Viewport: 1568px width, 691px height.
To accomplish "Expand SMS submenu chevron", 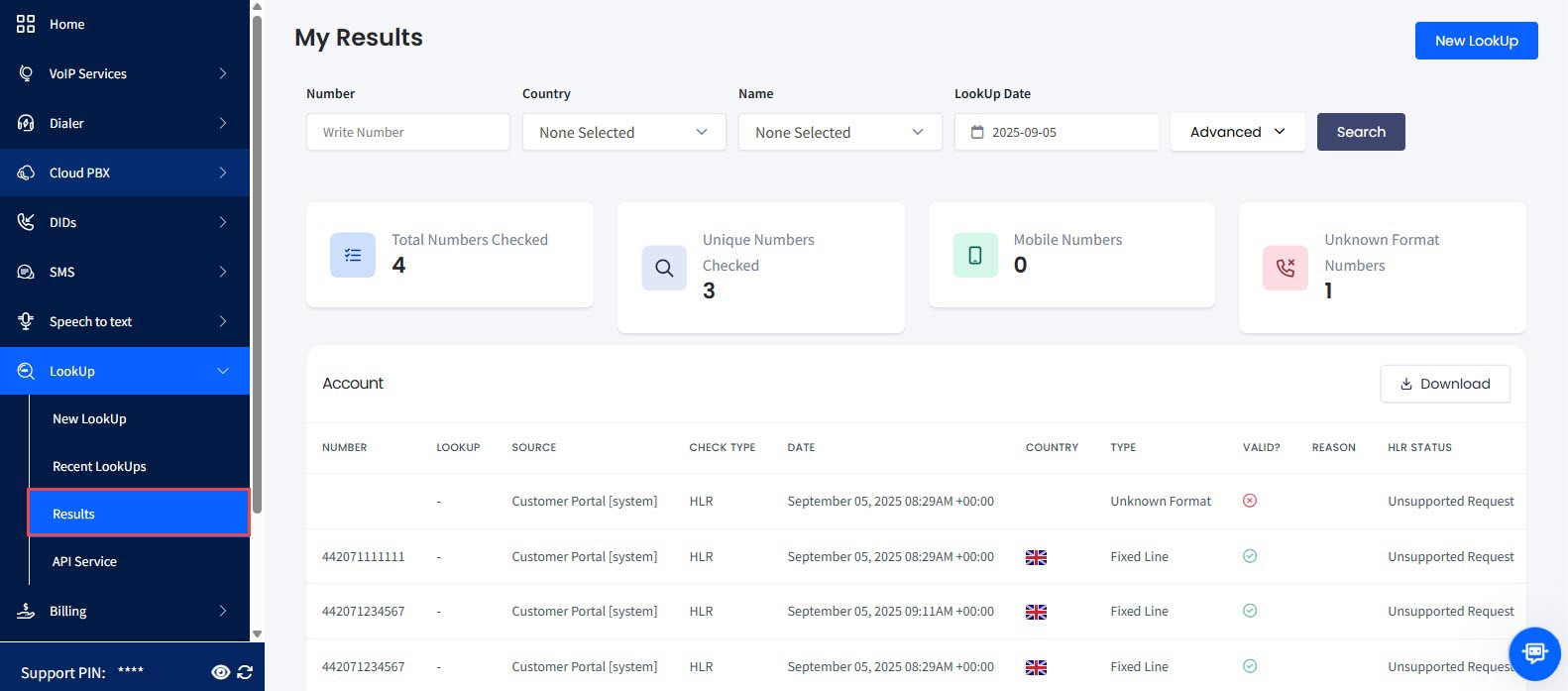I will point(223,272).
